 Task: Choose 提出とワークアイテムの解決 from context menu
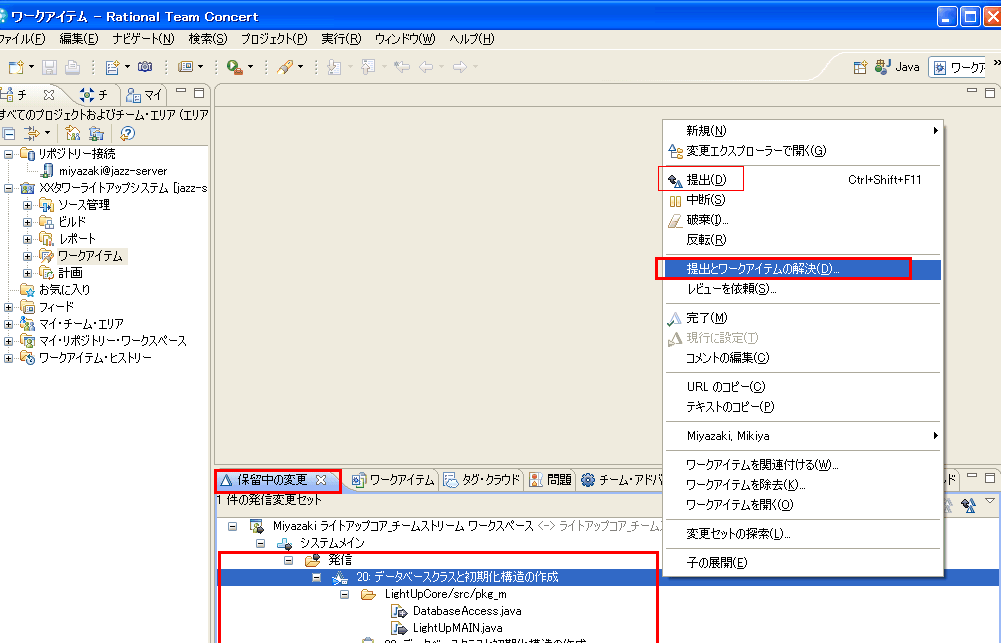click(802, 269)
